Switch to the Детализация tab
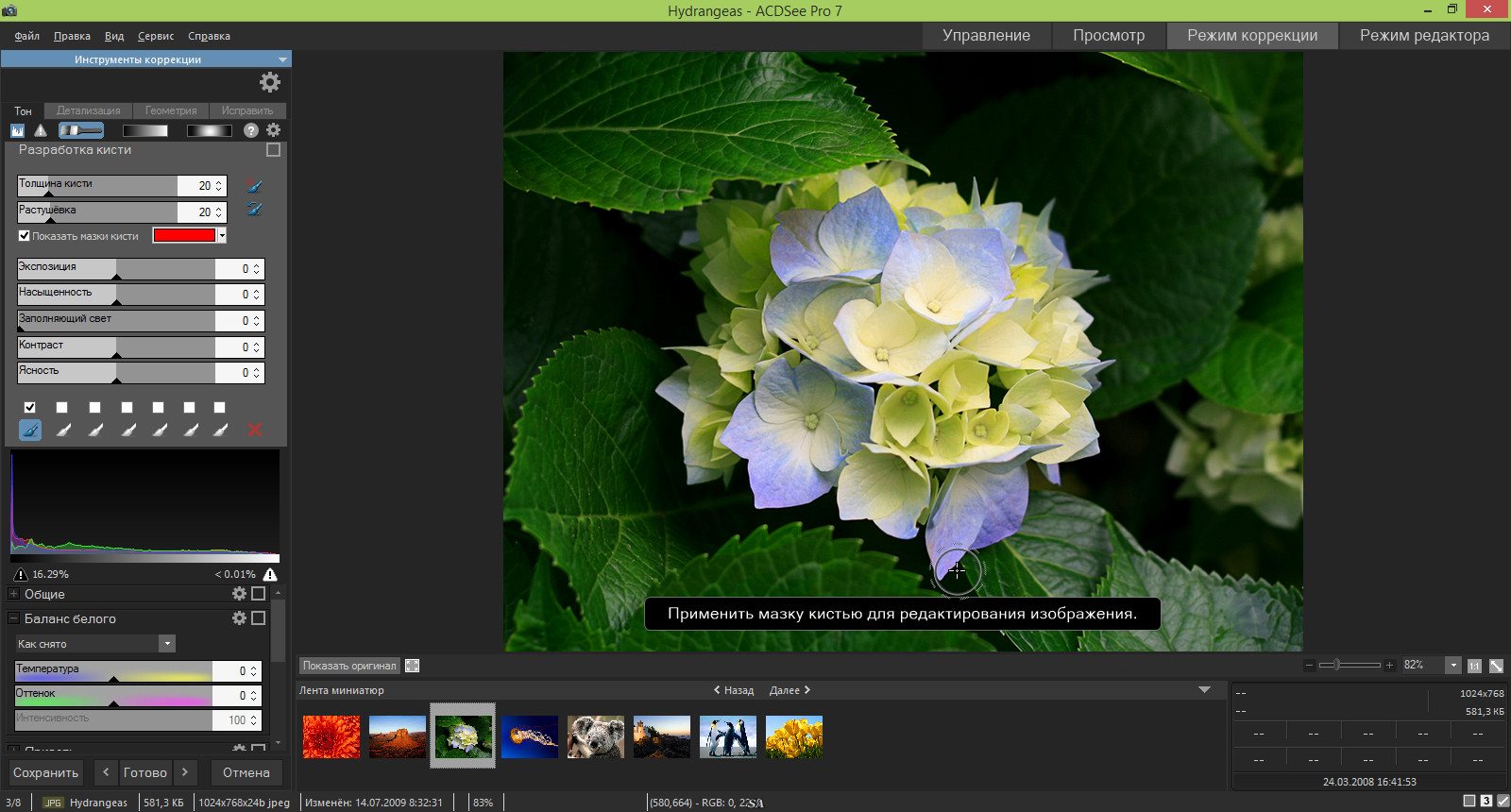 89,110
